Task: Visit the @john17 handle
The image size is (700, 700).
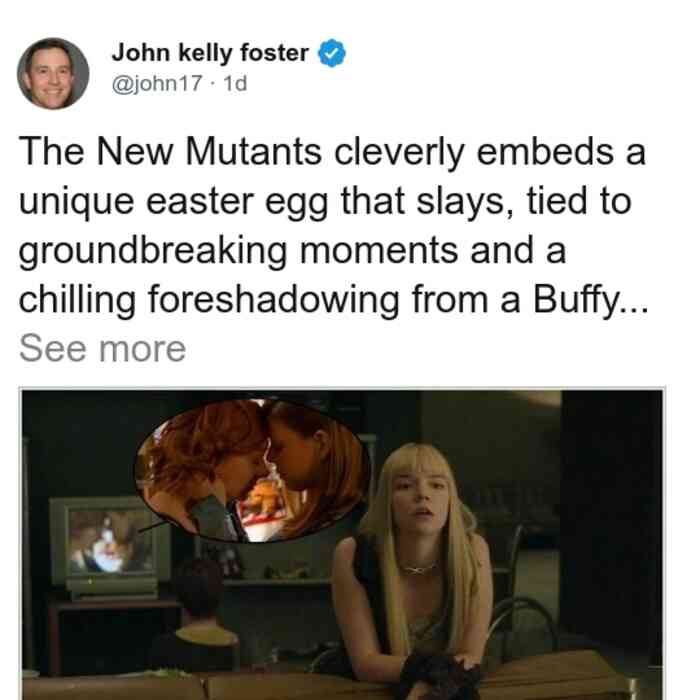Action: click(157, 83)
